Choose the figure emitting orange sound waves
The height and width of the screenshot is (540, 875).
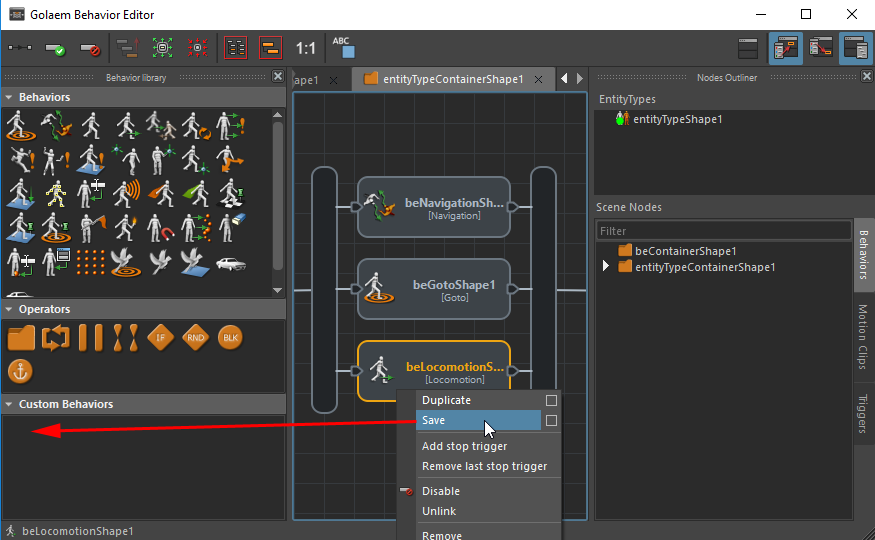[x=127, y=194]
